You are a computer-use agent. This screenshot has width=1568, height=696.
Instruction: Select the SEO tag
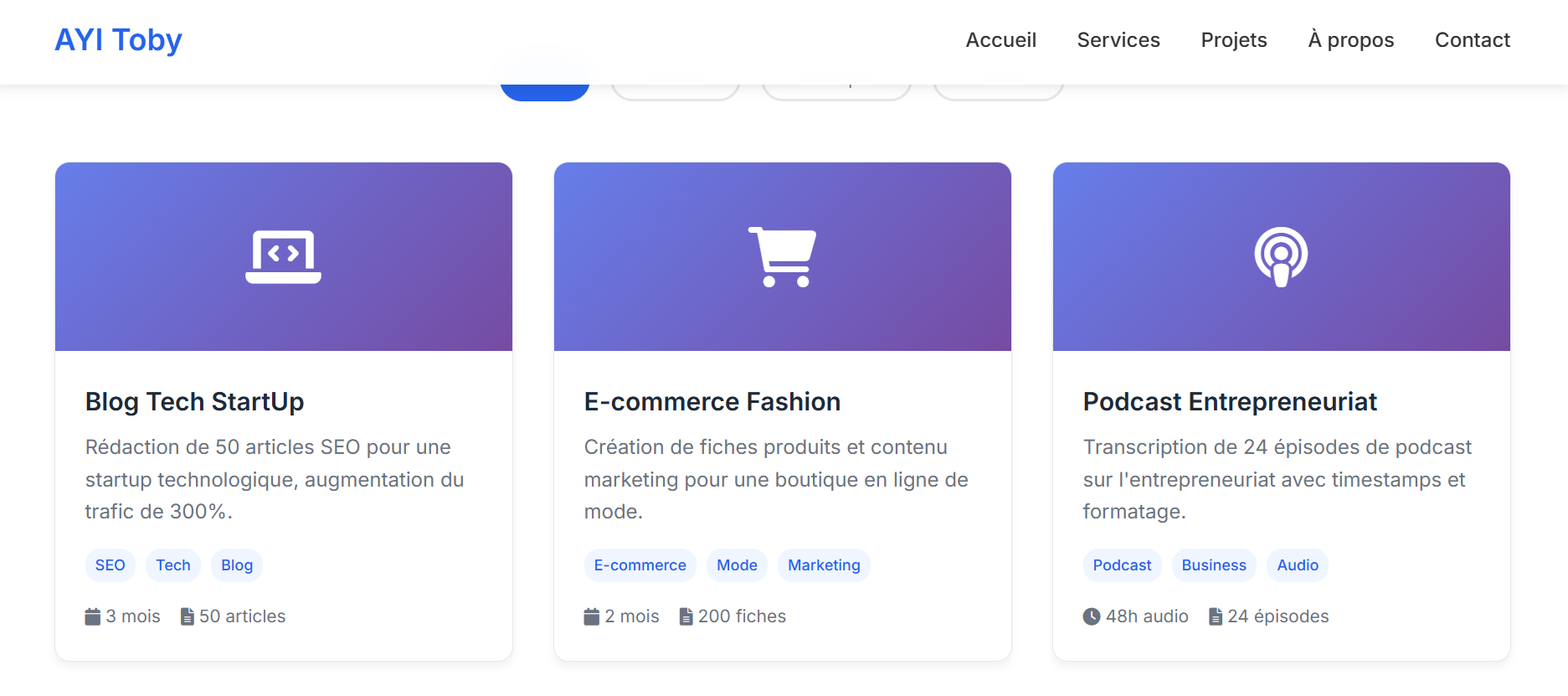[110, 565]
